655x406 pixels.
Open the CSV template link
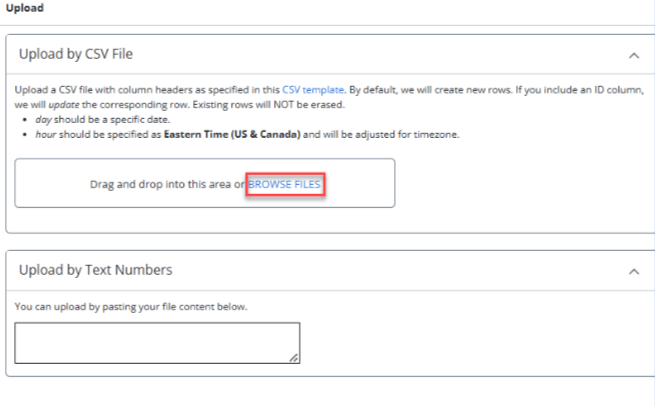click(313, 90)
